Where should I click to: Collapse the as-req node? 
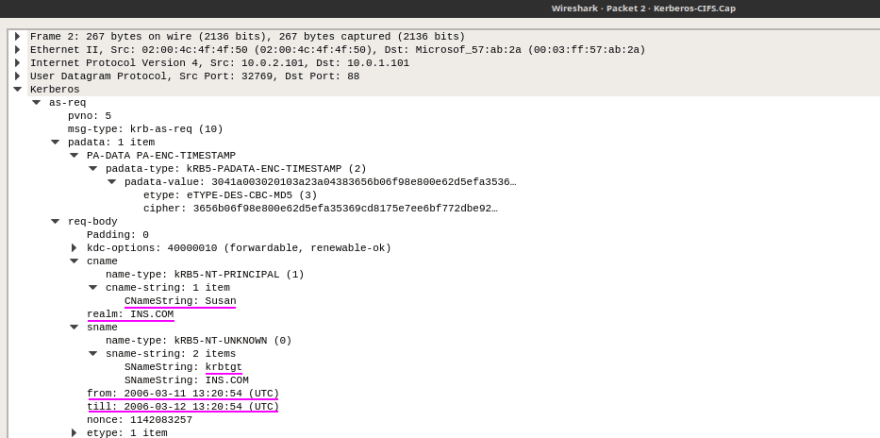(36, 103)
